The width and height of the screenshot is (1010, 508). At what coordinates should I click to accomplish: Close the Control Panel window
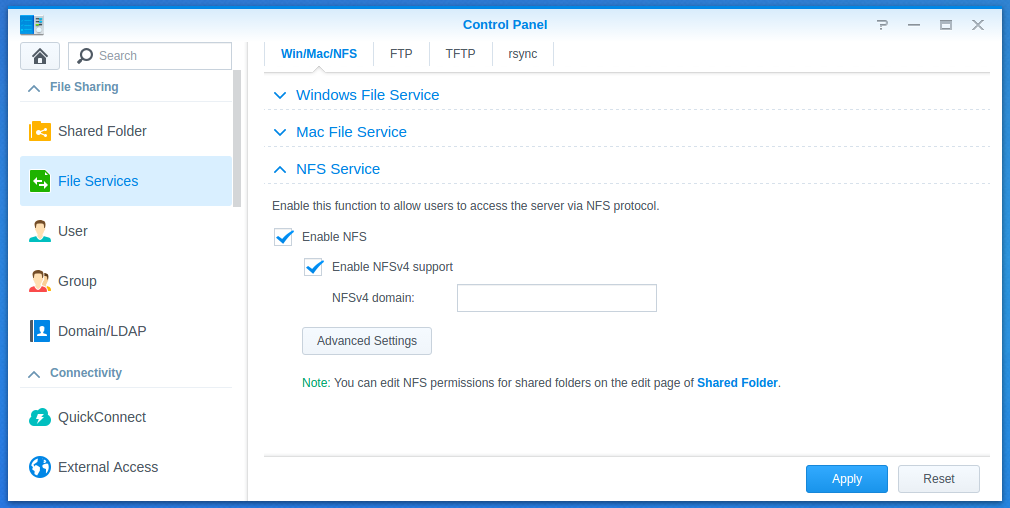(978, 25)
